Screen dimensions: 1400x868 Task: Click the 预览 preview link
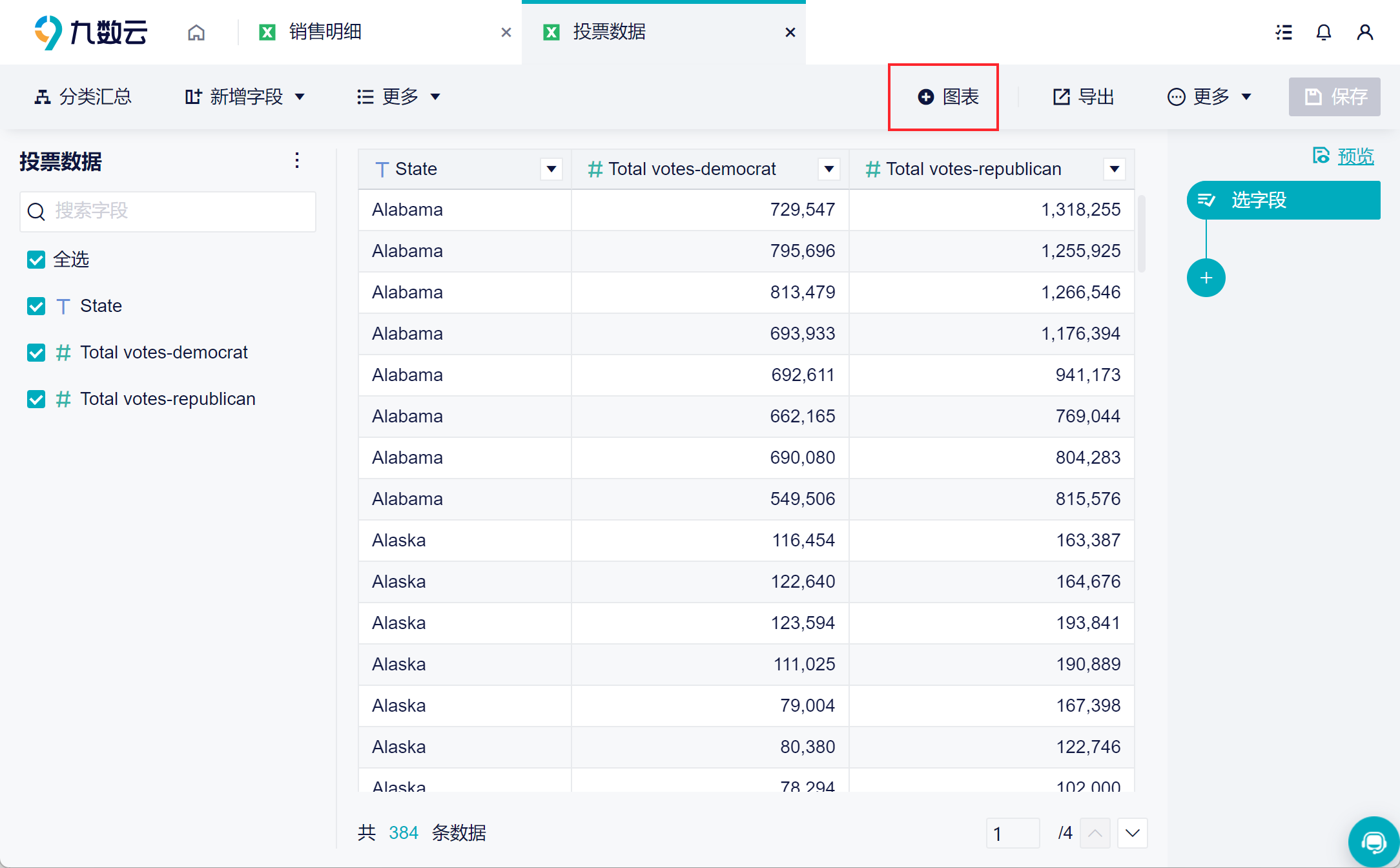coord(1355,156)
